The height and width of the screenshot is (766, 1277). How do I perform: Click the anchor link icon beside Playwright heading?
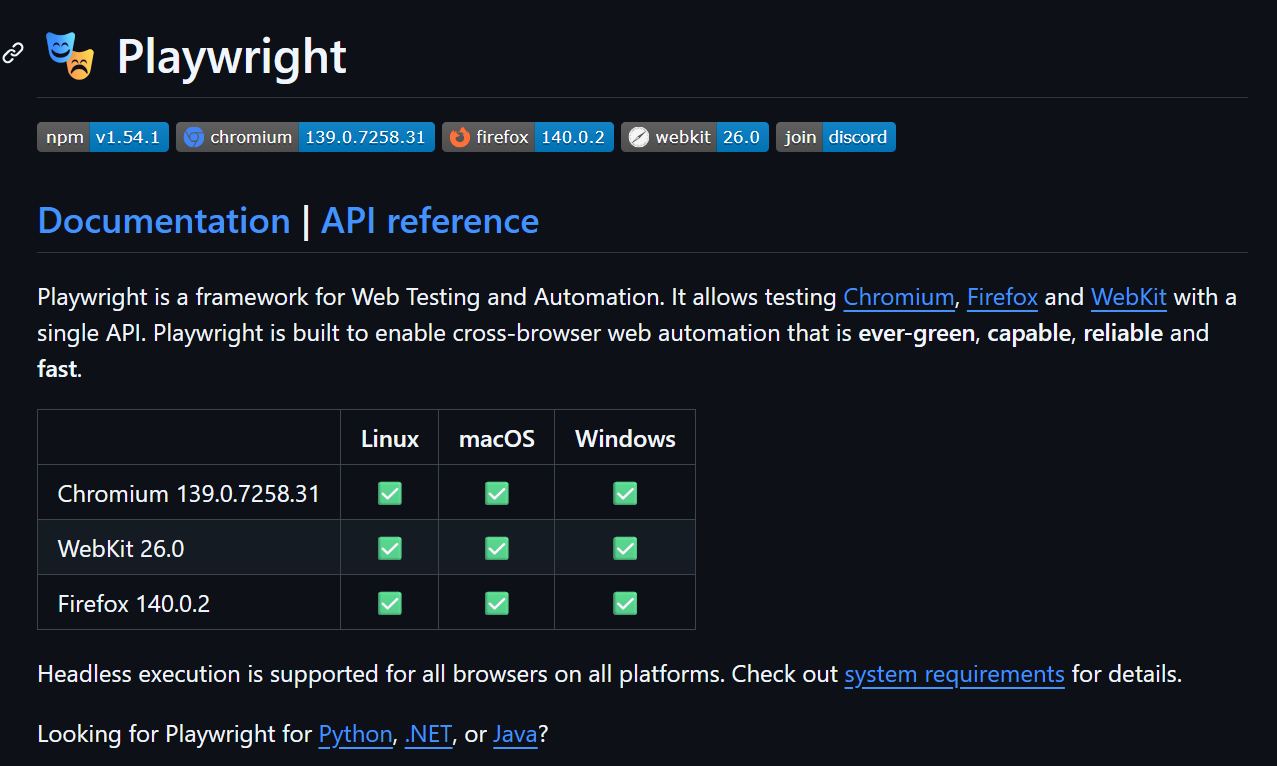pos(12,54)
